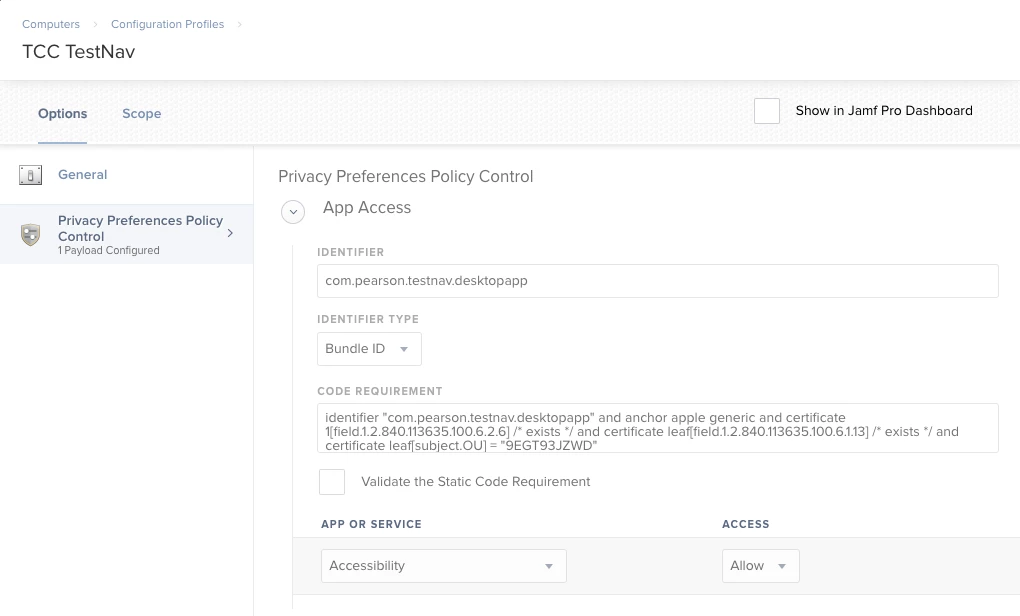Switch to the Scope tab
Screen dimensions: 1020x616
pos(142,114)
